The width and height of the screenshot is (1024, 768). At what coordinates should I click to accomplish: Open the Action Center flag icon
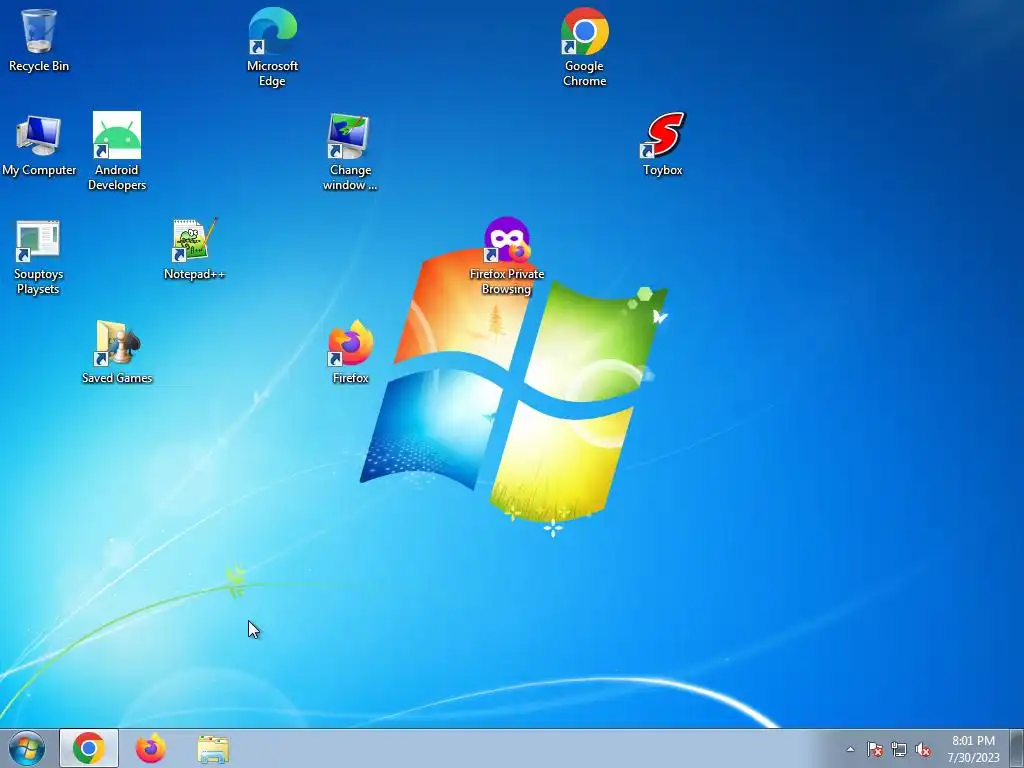click(x=874, y=749)
